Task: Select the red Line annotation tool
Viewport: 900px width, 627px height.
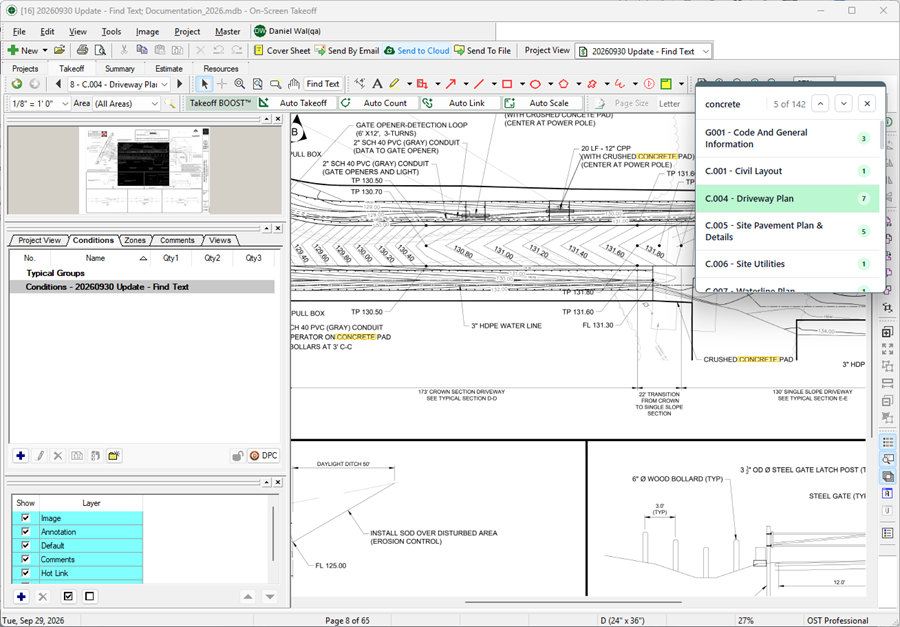Action: (x=479, y=84)
